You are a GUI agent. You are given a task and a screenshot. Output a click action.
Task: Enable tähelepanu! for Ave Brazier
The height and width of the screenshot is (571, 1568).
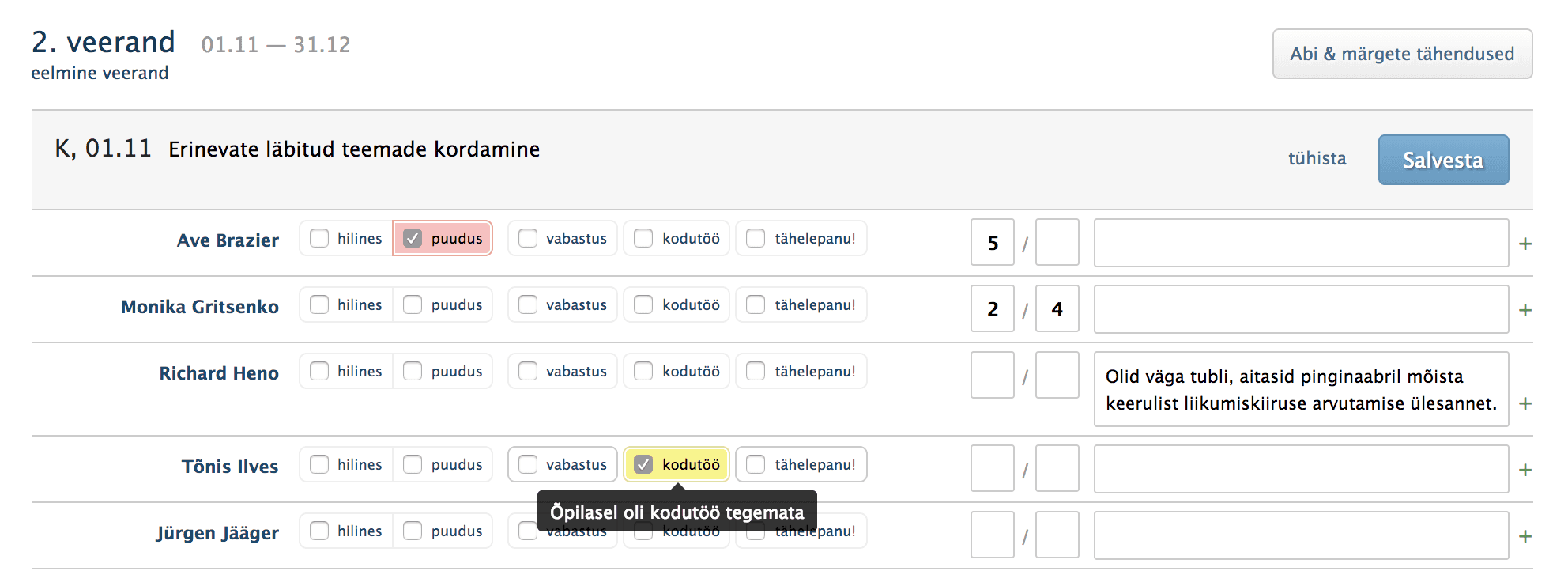[x=756, y=238]
